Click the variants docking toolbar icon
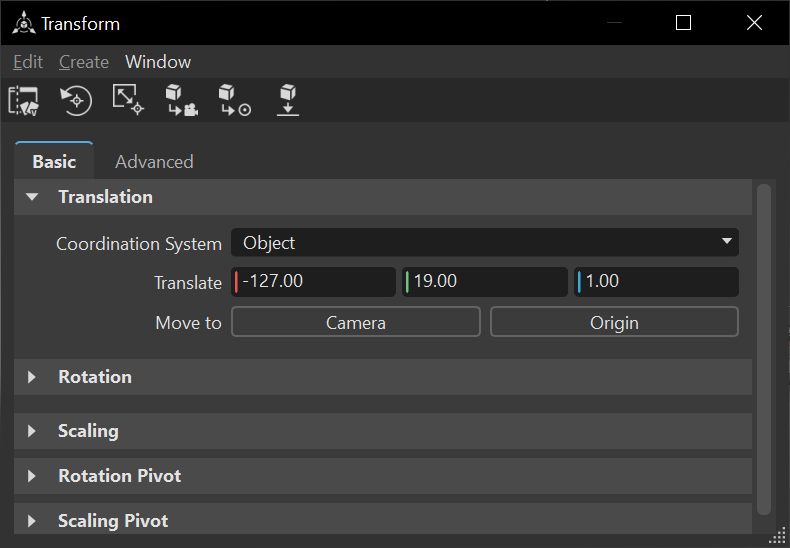Image resolution: width=790 pixels, height=548 pixels. (24, 101)
